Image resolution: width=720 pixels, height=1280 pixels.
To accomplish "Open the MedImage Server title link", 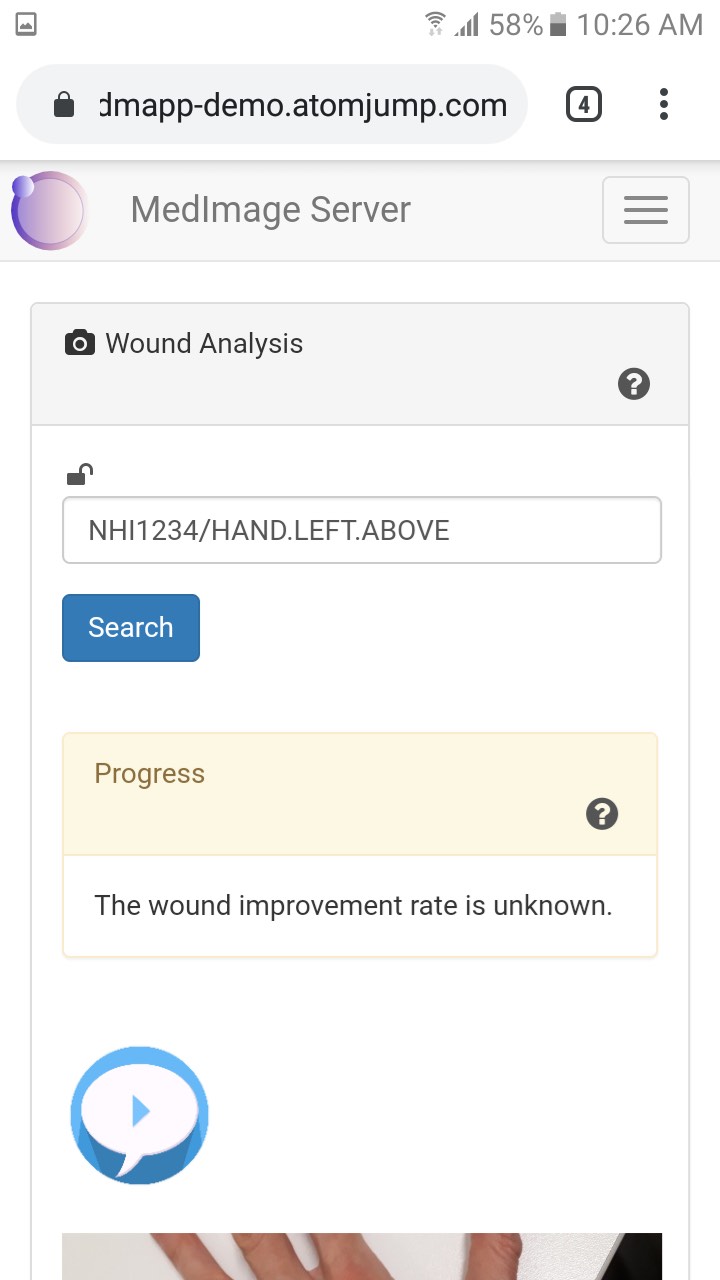I will click(x=270, y=210).
